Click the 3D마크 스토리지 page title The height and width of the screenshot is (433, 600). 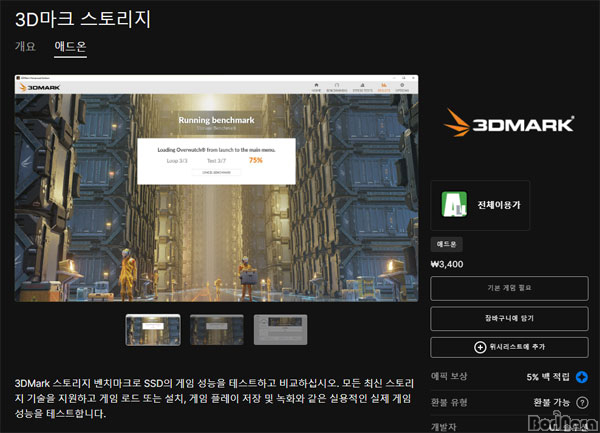tap(83, 19)
